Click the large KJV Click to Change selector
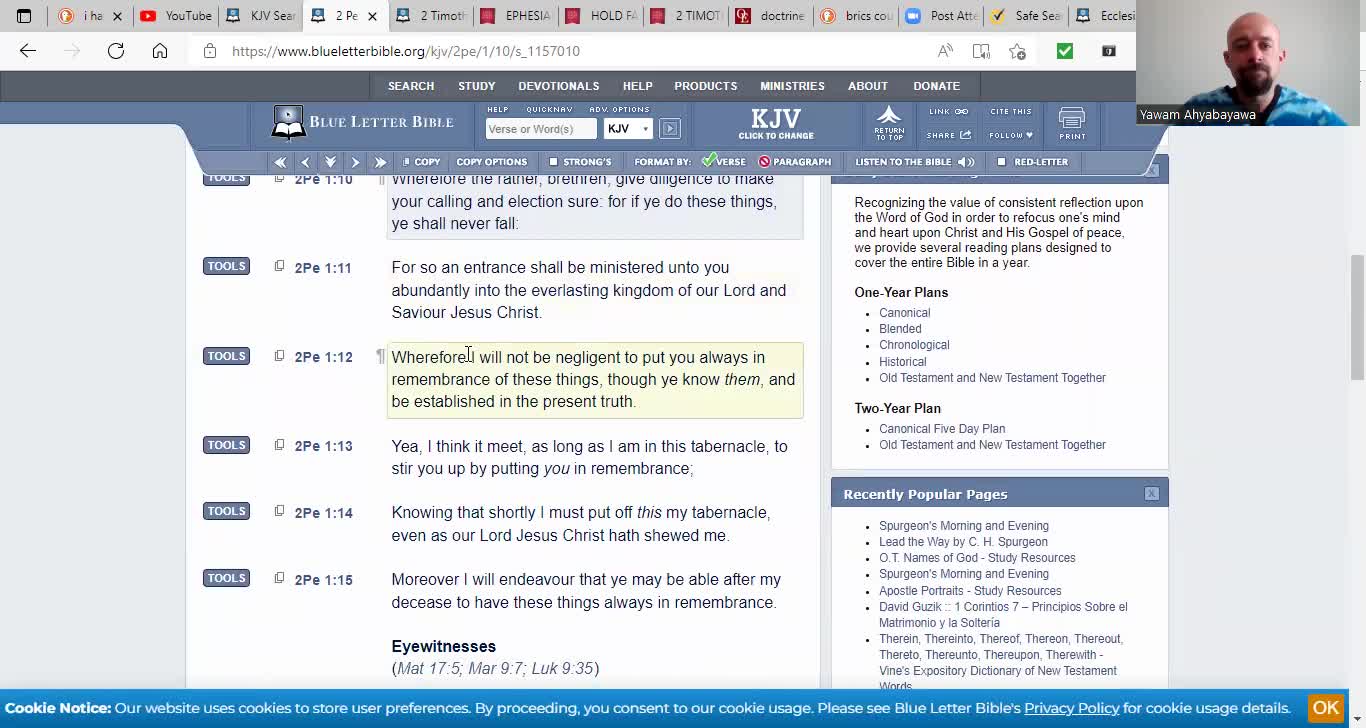Screen dimensions: 1366x728 [x=776, y=123]
